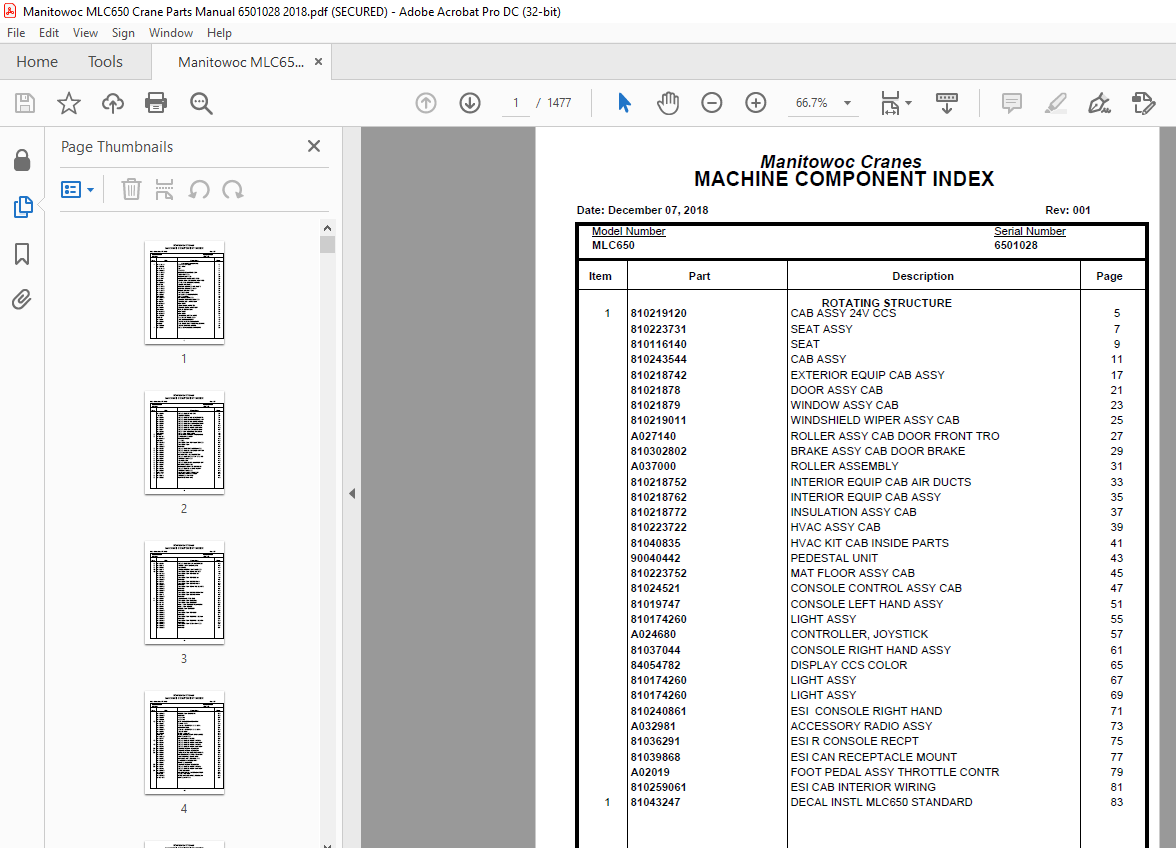Add a comment sticky note

pyautogui.click(x=1012, y=103)
